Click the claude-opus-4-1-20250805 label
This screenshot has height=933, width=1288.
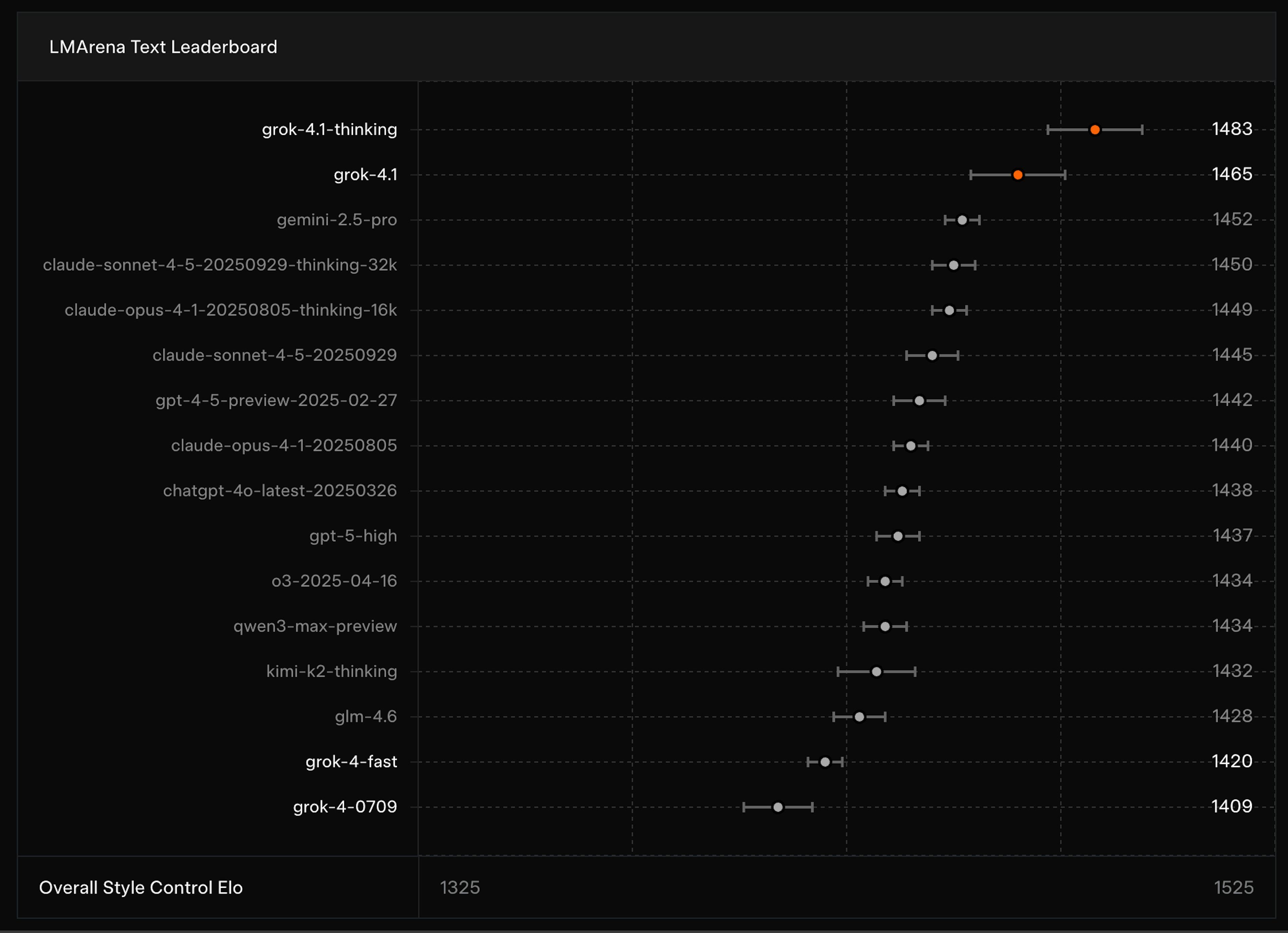284,445
